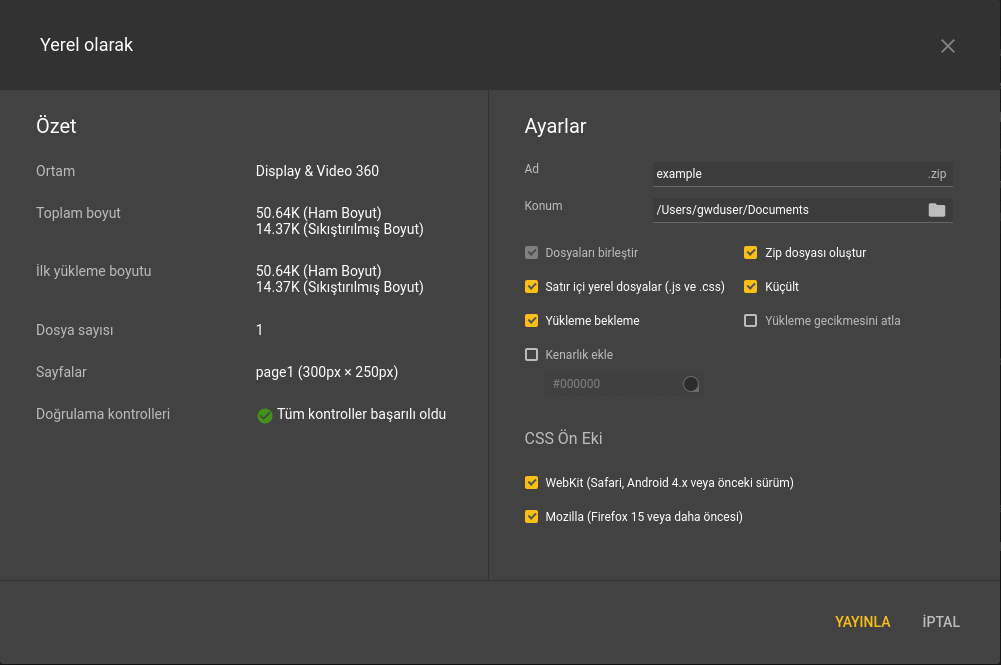Uncheck Satır içi yerel dosyalar checkbox
1001x665 pixels.
coord(532,287)
